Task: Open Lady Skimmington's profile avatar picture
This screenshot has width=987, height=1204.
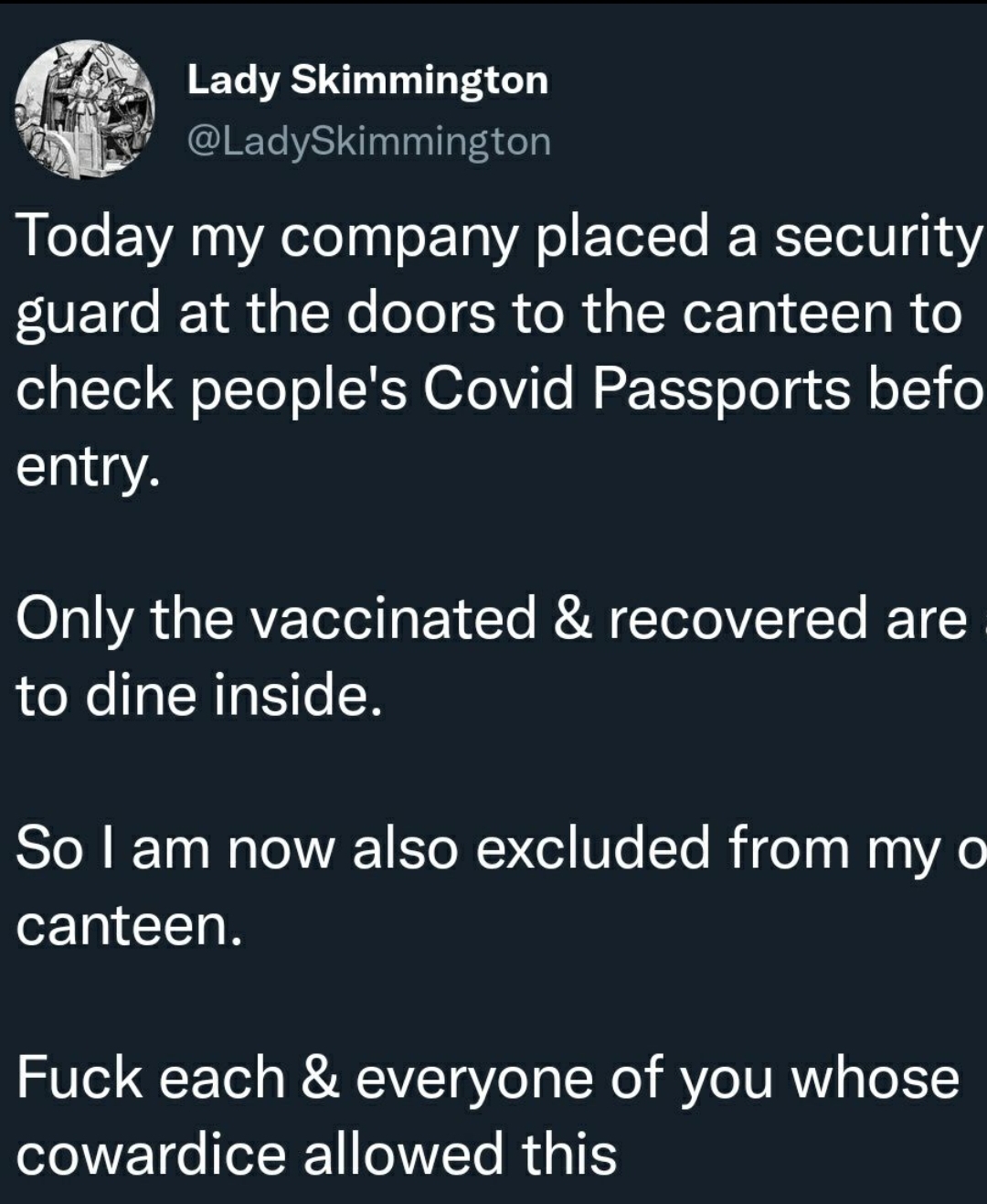Action: 85,110
